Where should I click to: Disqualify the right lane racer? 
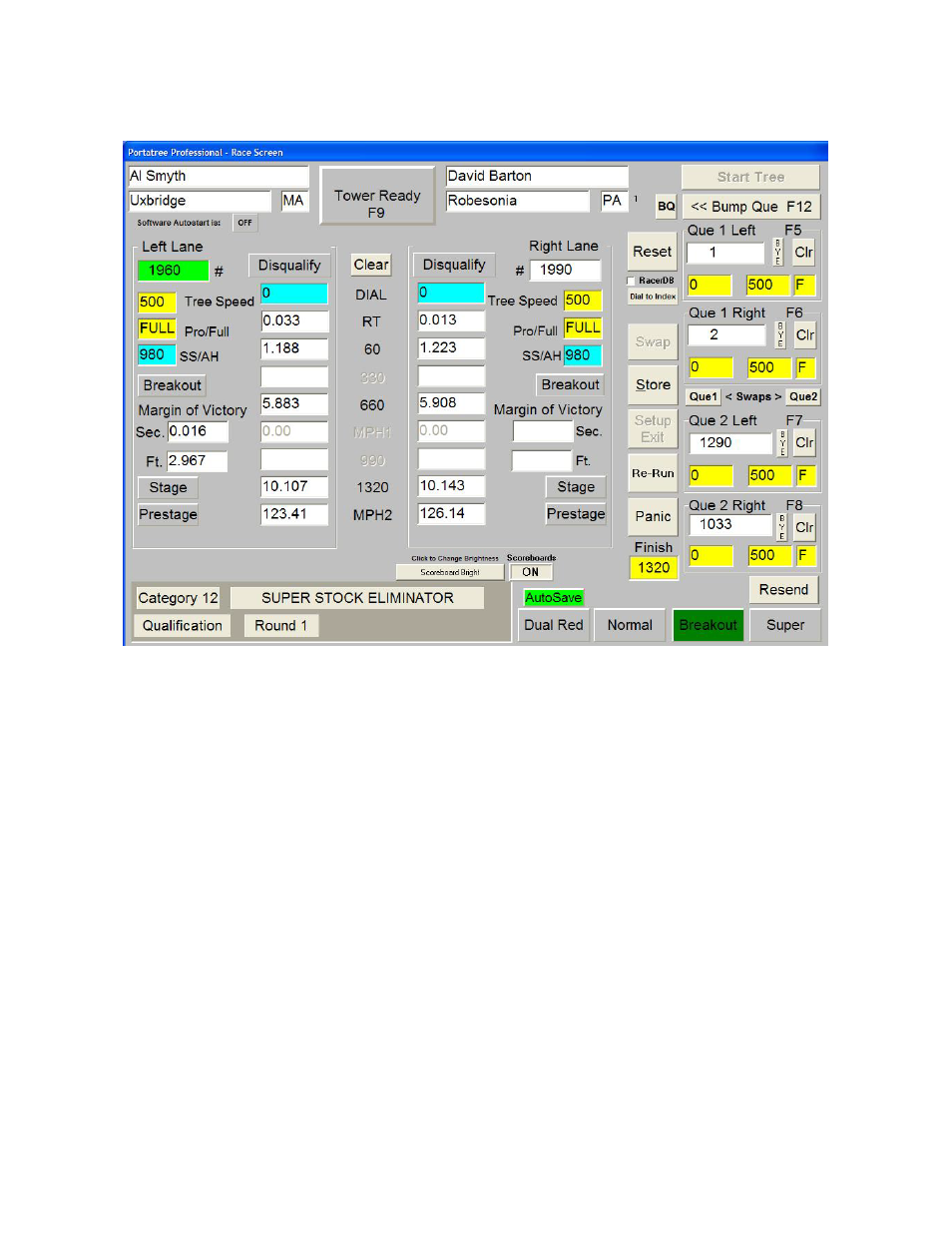(x=454, y=265)
